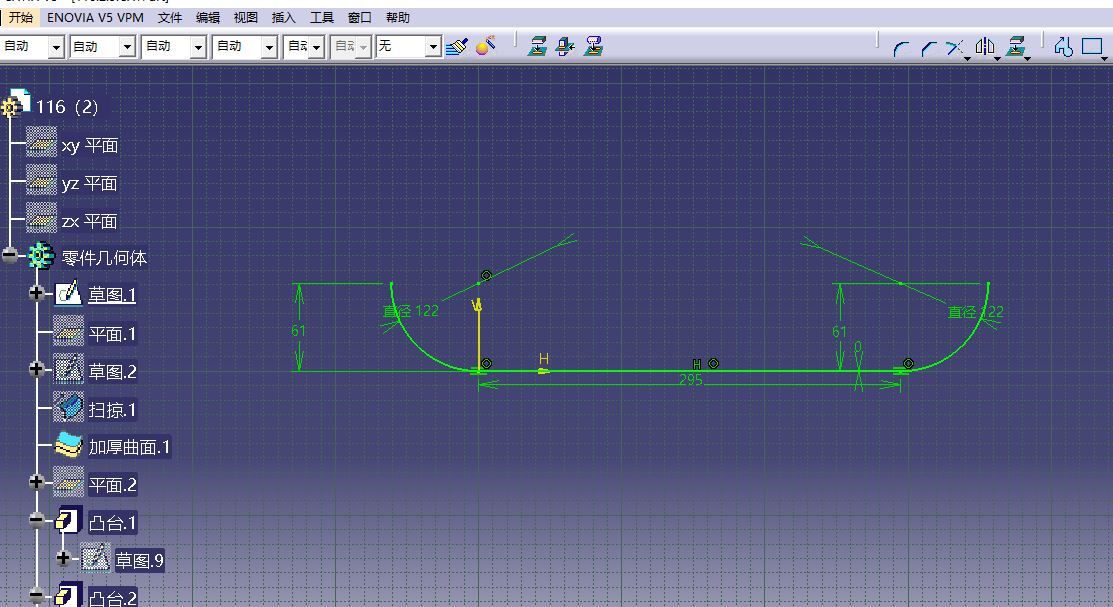The image size is (1113, 607).
Task: Click the left 直径 122 dimension
Action: pos(411,311)
